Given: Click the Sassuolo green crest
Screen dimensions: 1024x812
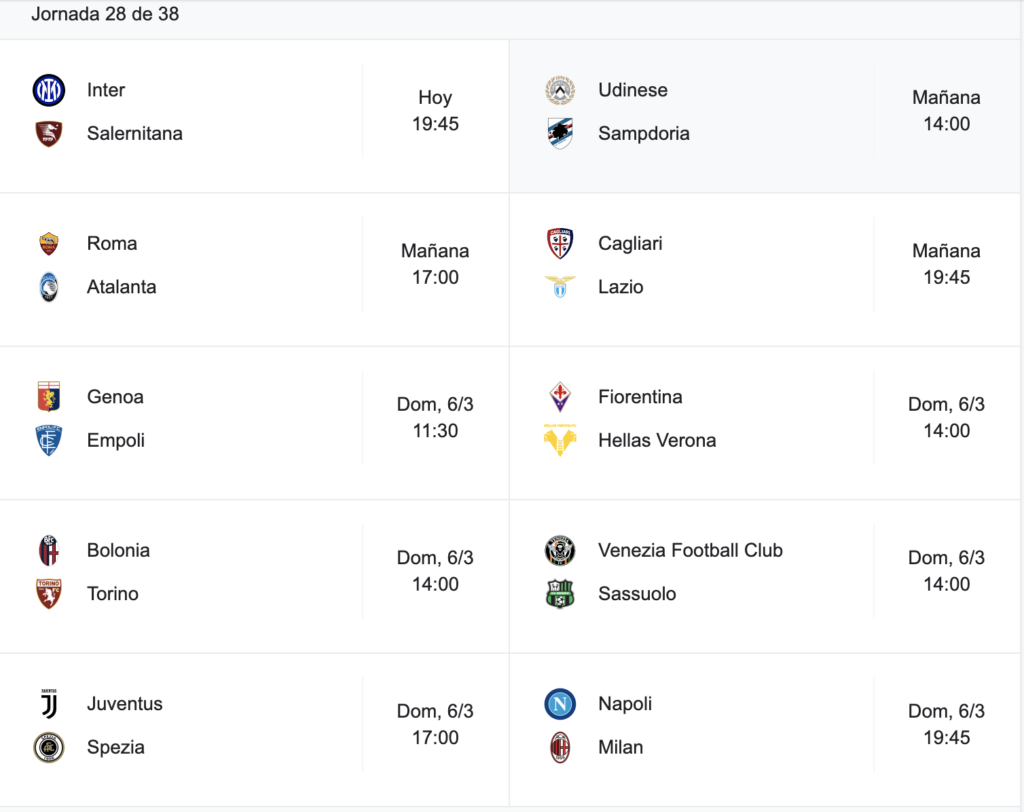Looking at the screenshot, I should point(560,594).
